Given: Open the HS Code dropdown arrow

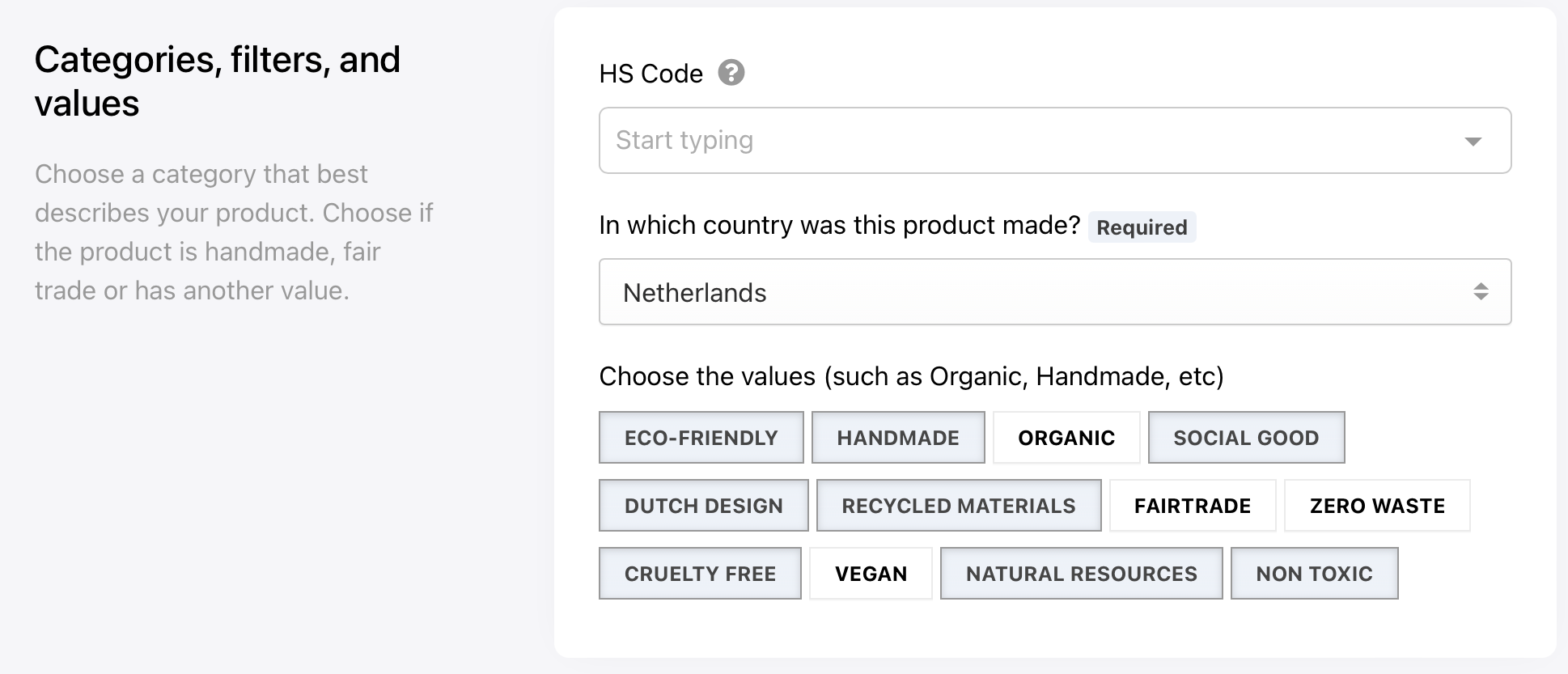Looking at the screenshot, I should point(1473,142).
